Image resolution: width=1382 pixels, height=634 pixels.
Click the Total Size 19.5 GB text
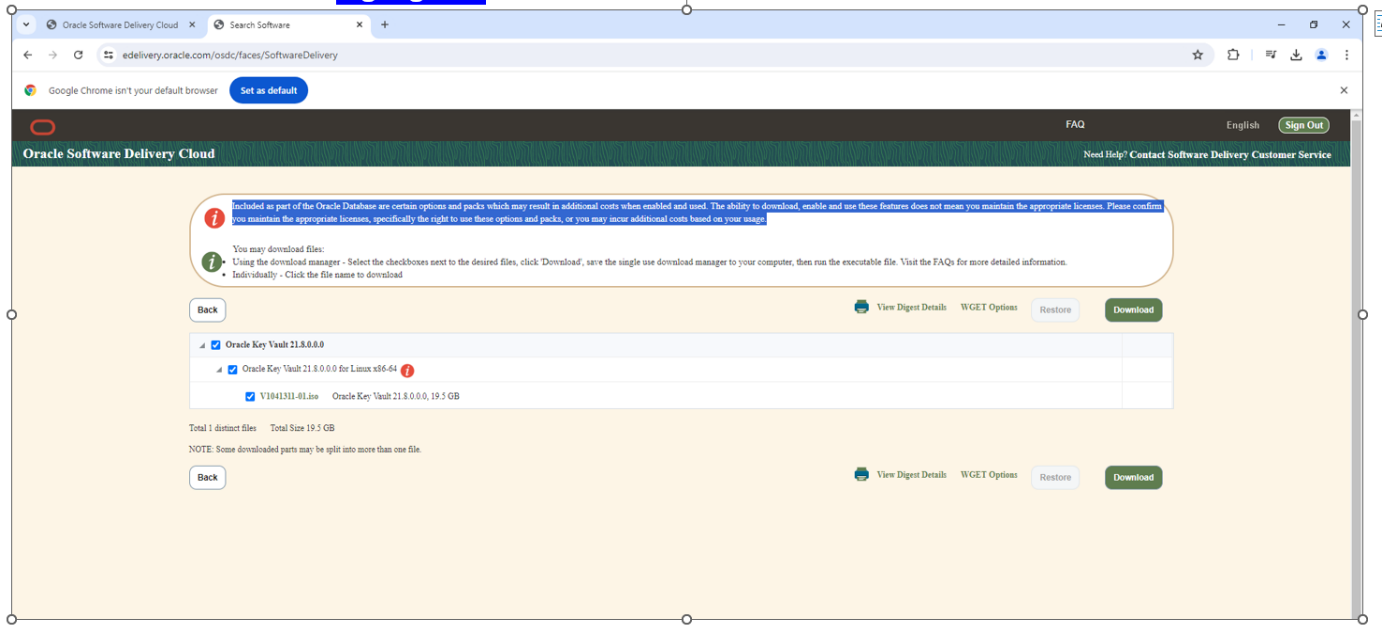coord(302,428)
